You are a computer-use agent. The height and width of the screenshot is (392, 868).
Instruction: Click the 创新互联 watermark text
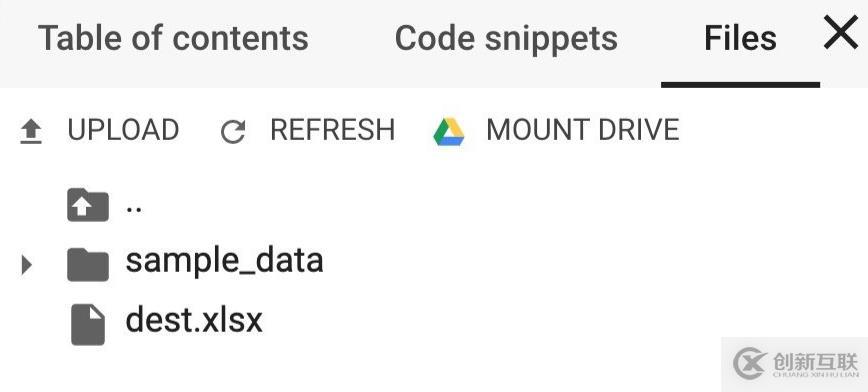(815, 362)
